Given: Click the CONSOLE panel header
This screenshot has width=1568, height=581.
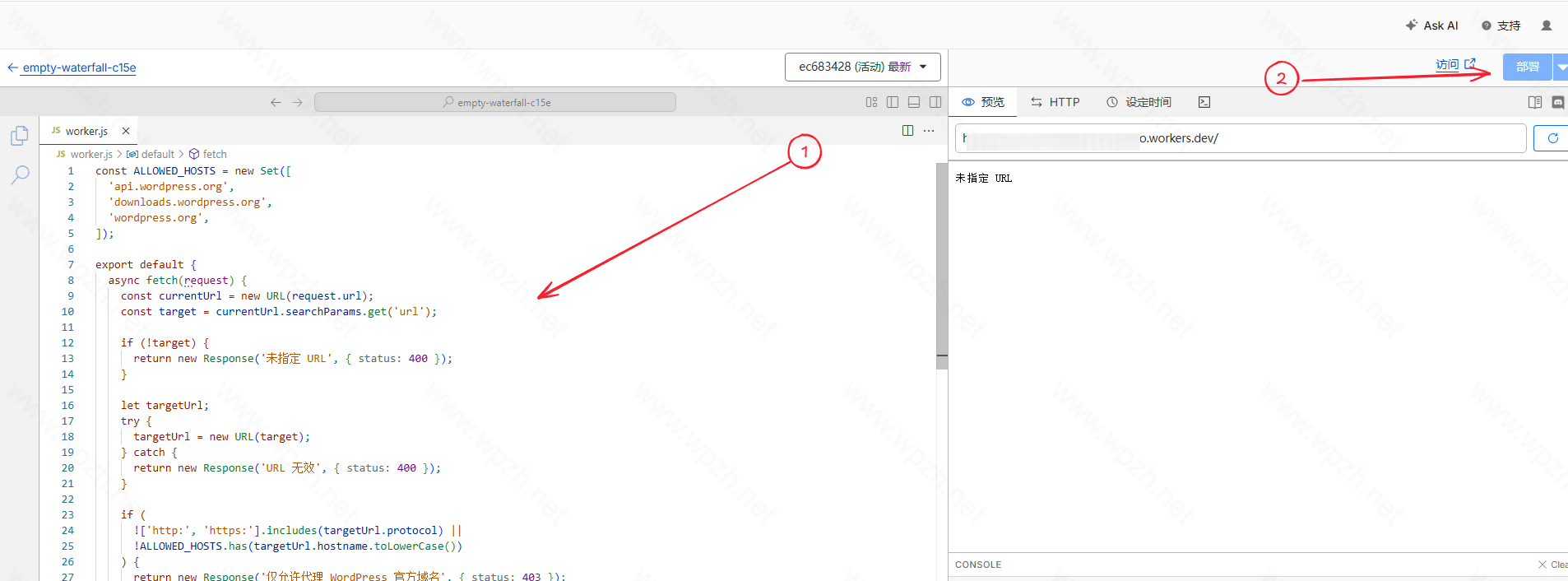Looking at the screenshot, I should coord(978,565).
